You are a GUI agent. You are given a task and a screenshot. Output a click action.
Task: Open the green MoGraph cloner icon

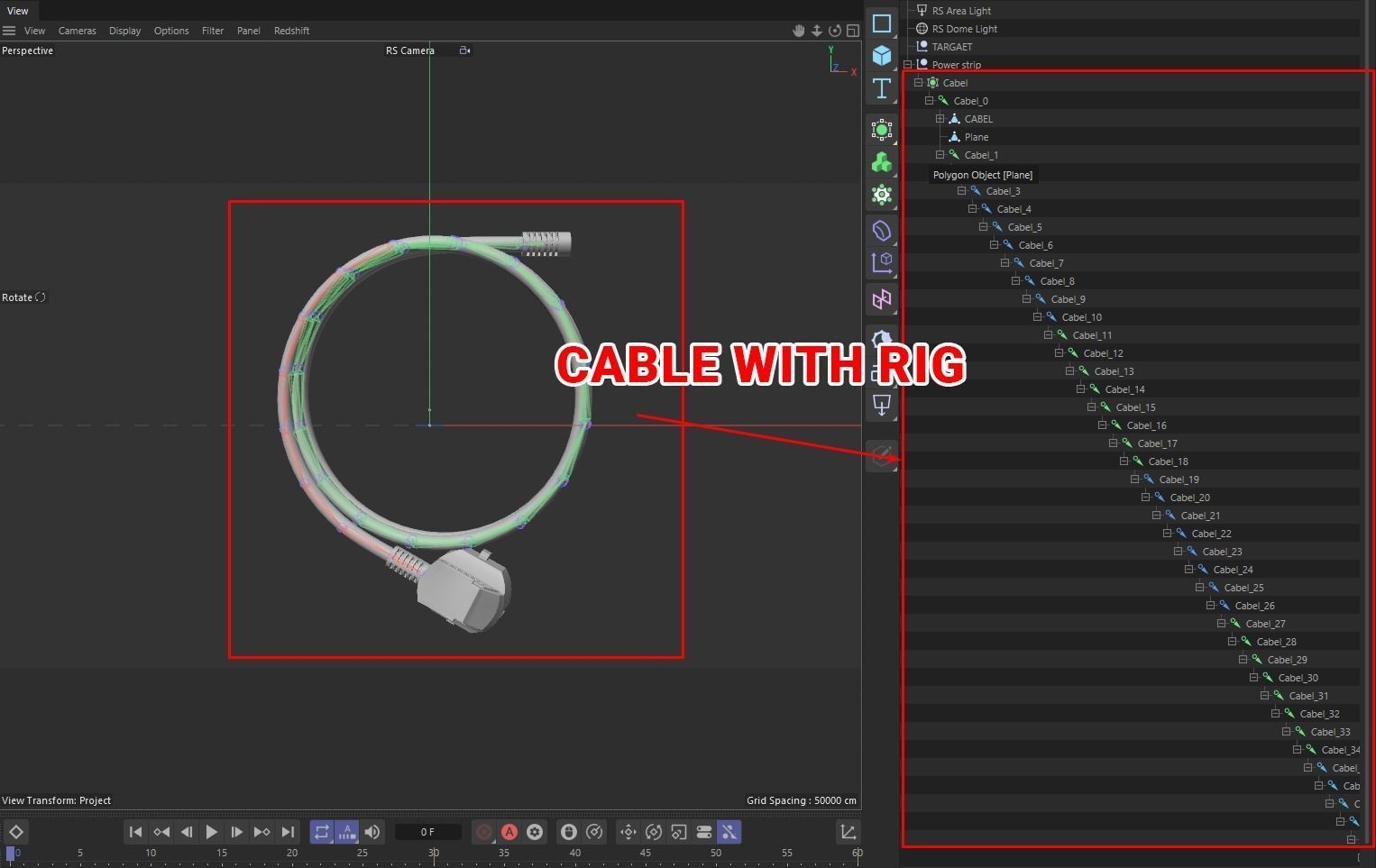(882, 162)
